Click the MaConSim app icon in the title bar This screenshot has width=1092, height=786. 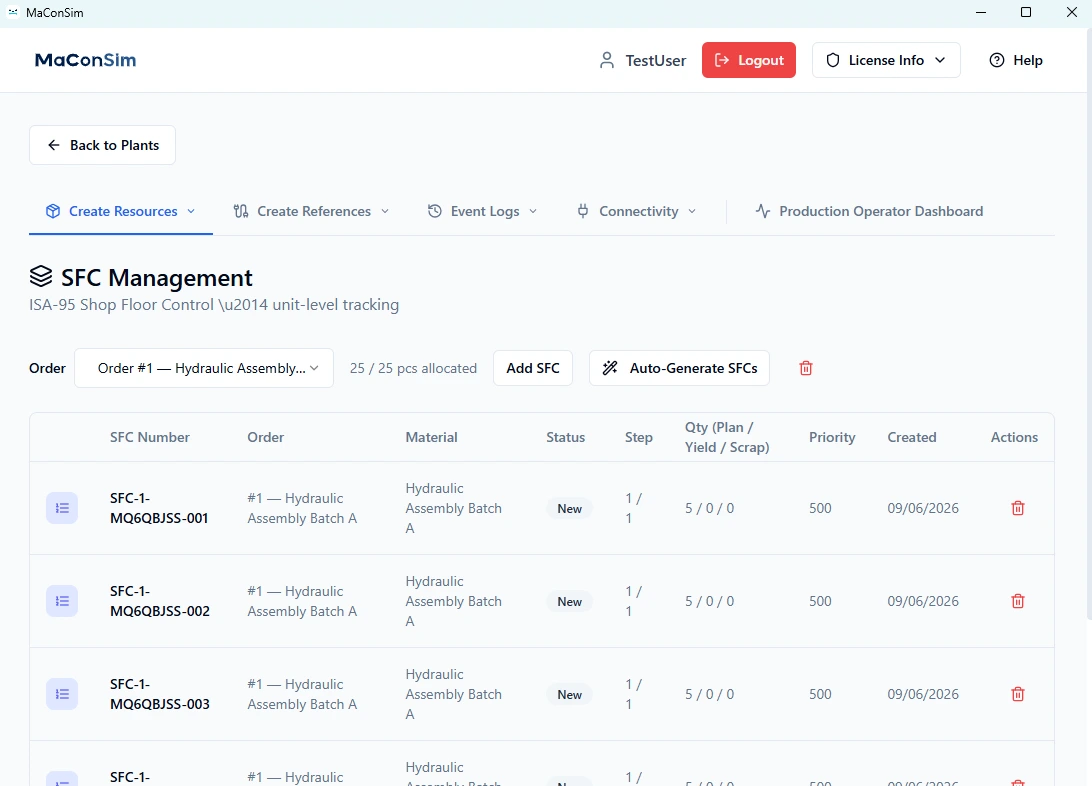(x=13, y=13)
